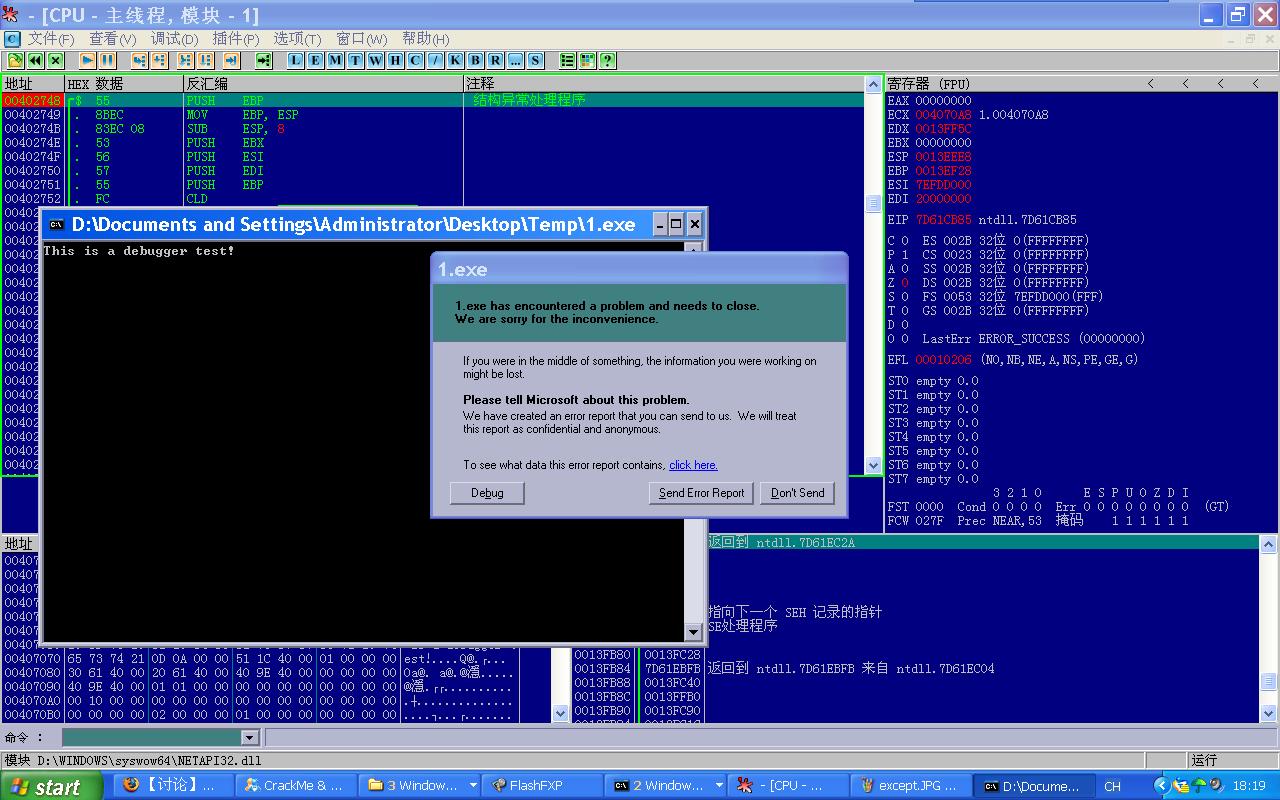
Task: Select the EAX register value 00000000
Action: click(943, 101)
